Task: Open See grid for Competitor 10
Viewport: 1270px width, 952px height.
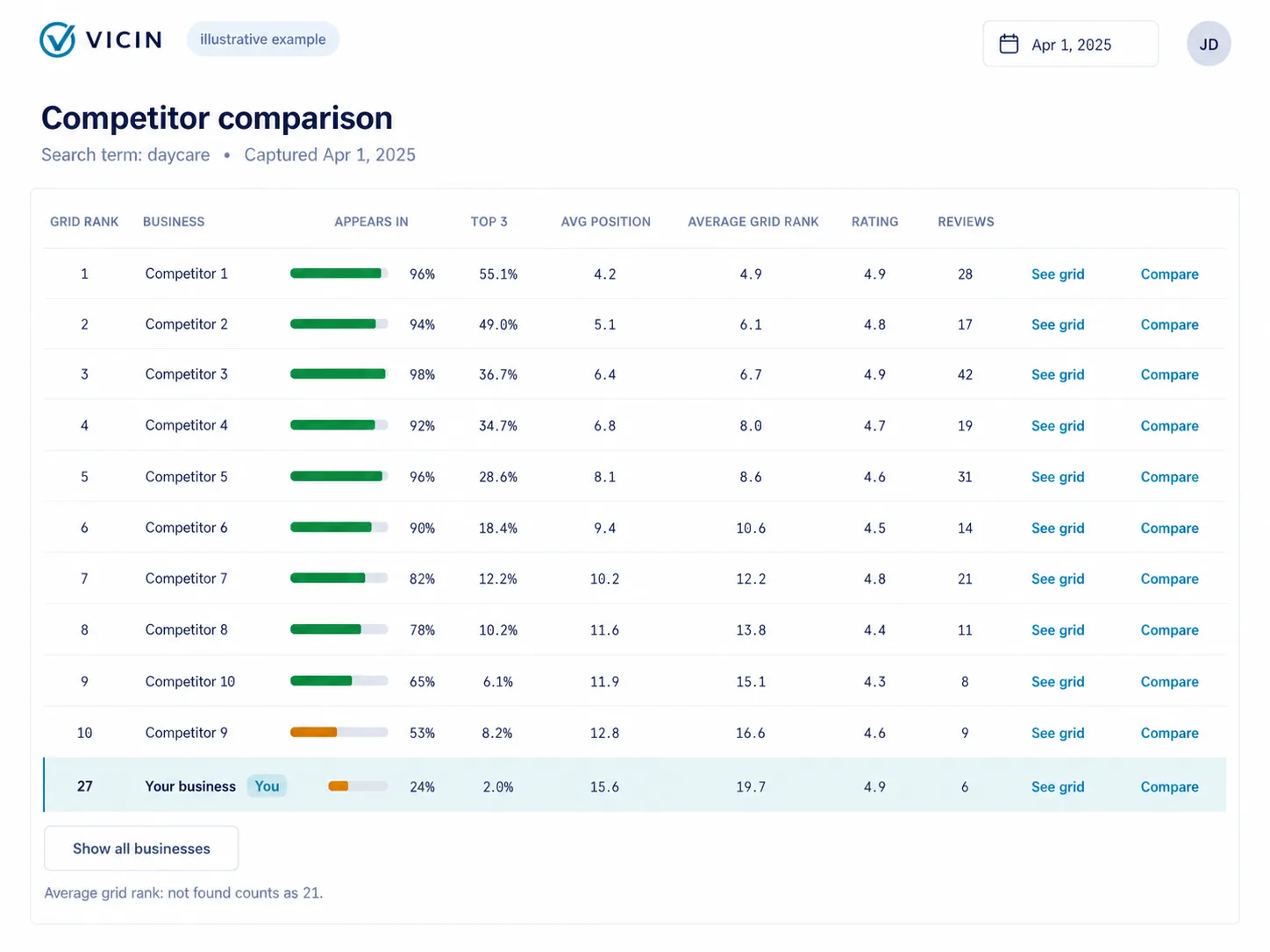Action: 1058,682
